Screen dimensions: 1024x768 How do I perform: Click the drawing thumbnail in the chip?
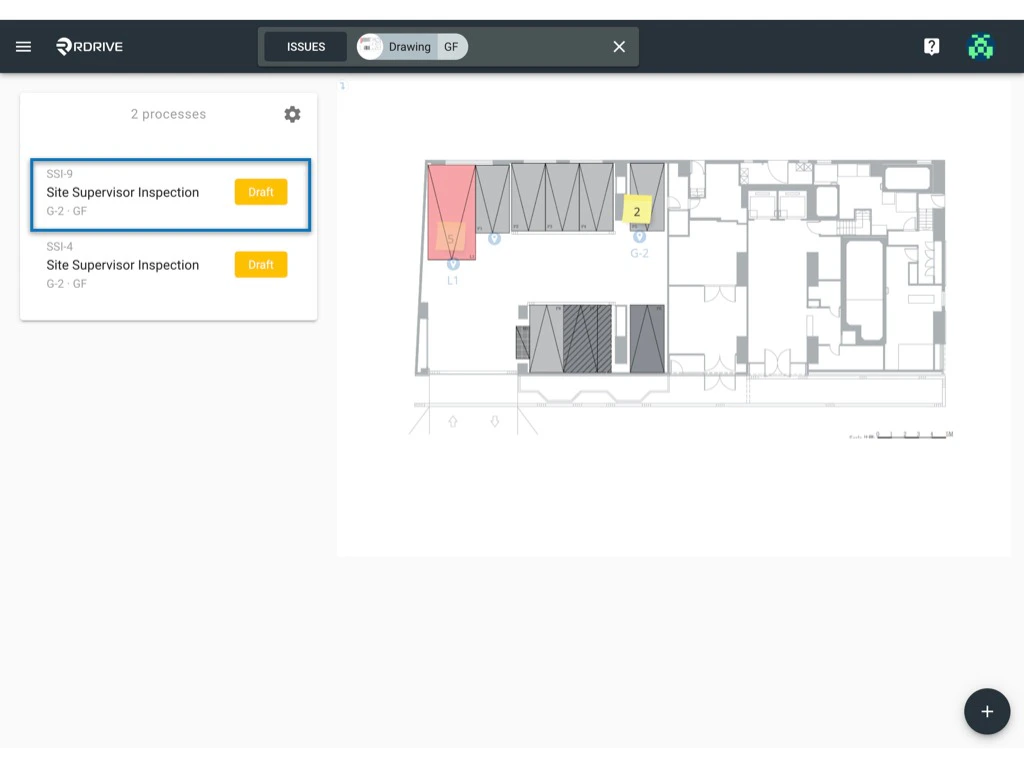pyautogui.click(x=370, y=47)
